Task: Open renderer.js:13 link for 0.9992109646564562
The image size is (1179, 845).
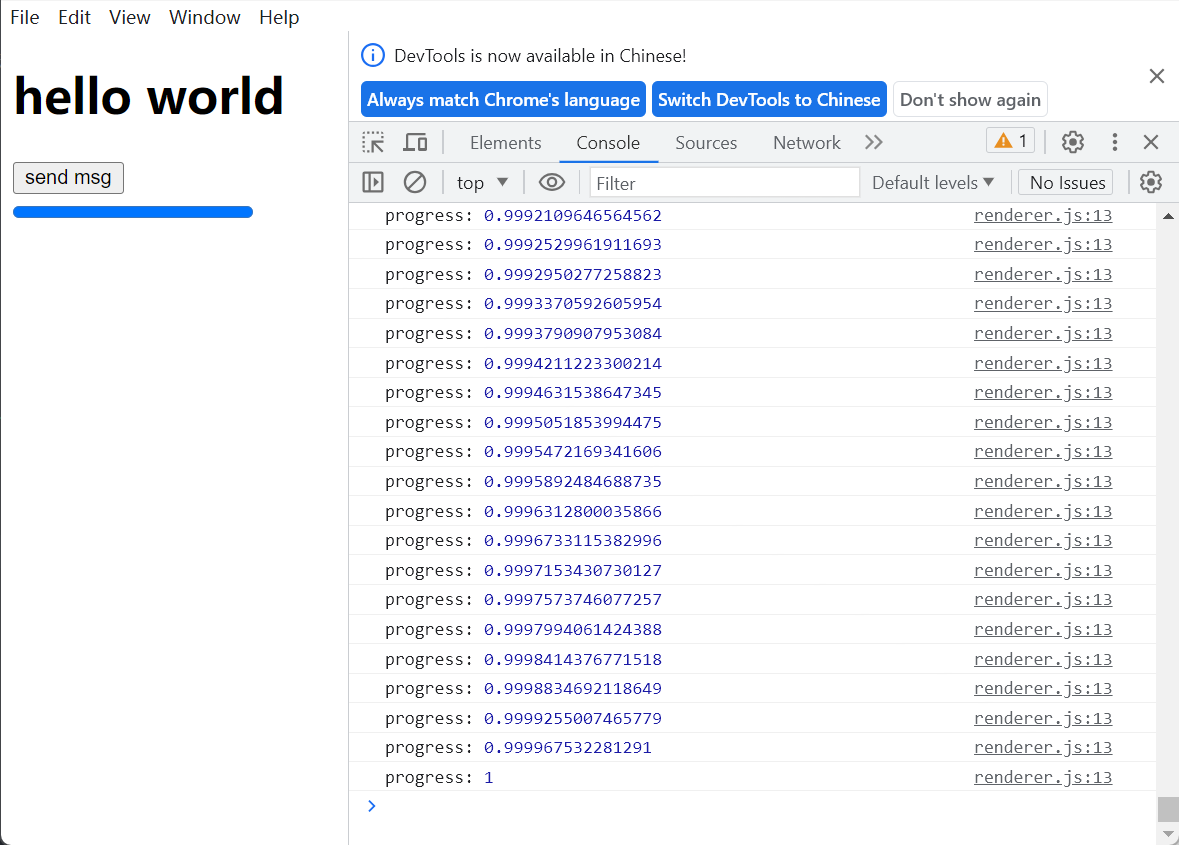Action: point(1043,215)
